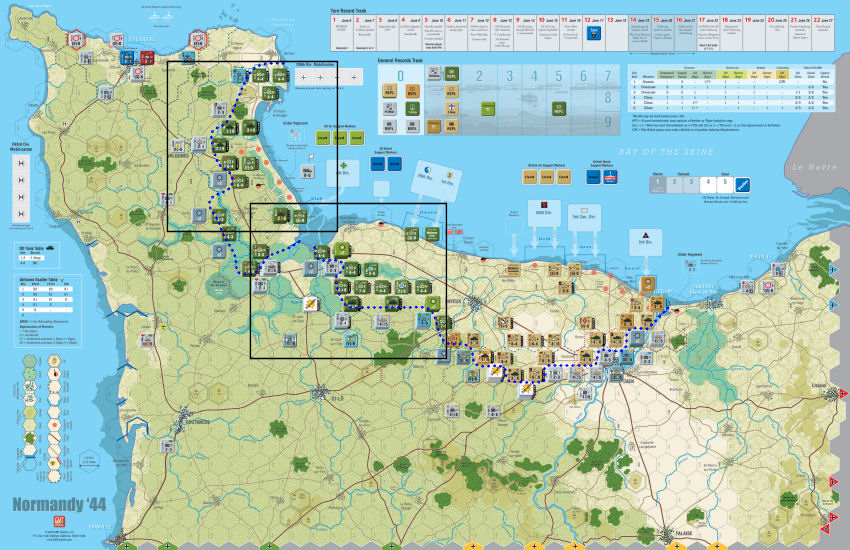Click the GMT Games logo under the title
850x550 pixels.
[x=59, y=521]
